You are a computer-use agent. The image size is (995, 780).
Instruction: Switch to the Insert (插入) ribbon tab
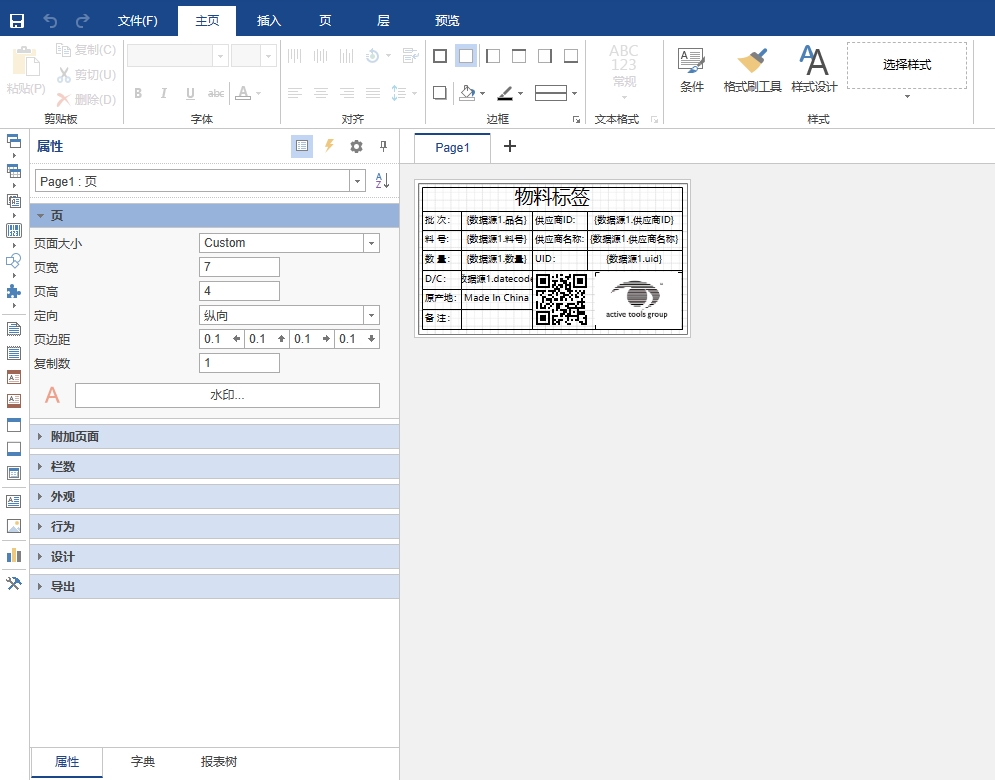click(x=269, y=21)
